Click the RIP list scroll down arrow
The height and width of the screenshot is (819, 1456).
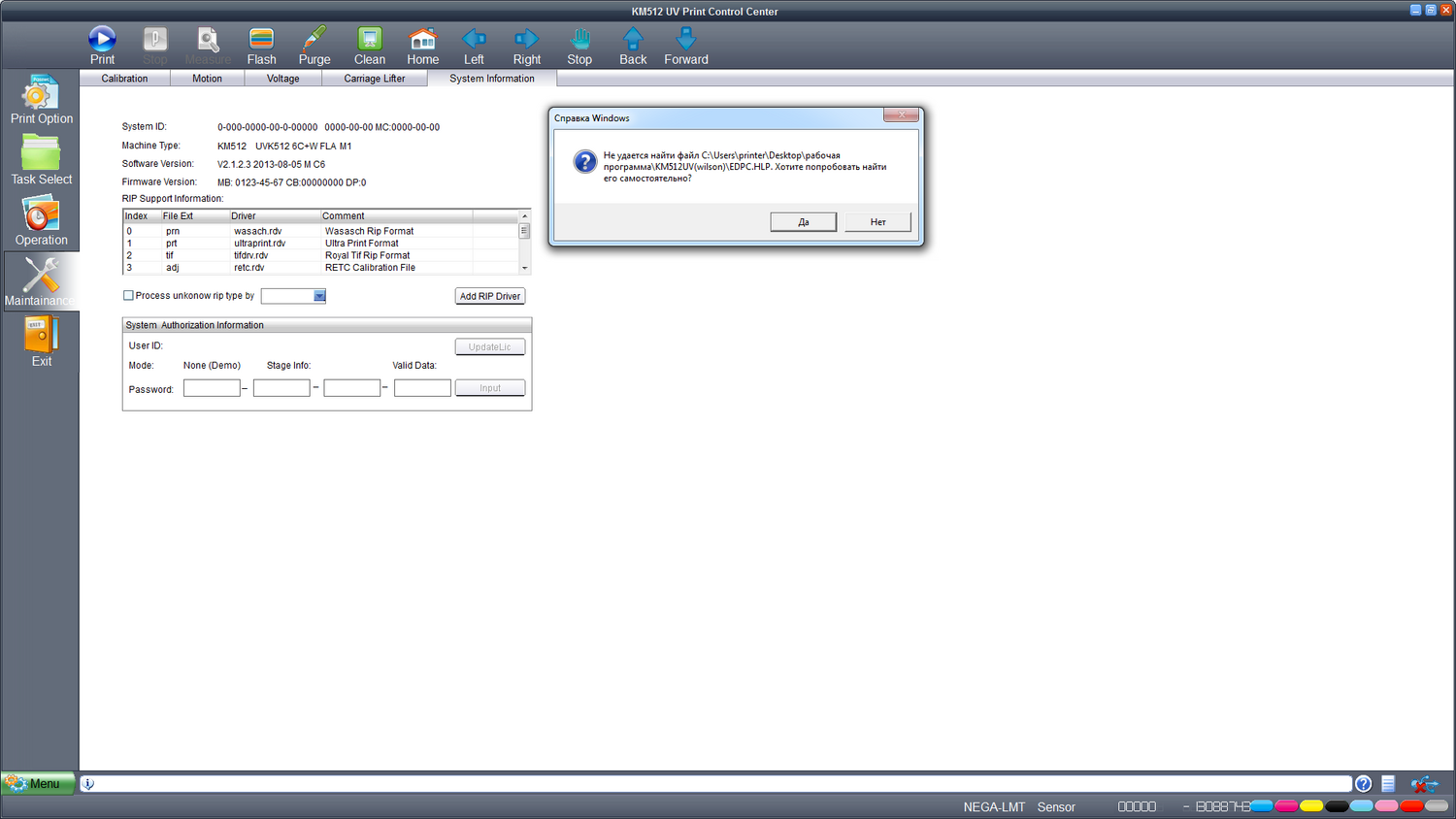click(x=525, y=268)
